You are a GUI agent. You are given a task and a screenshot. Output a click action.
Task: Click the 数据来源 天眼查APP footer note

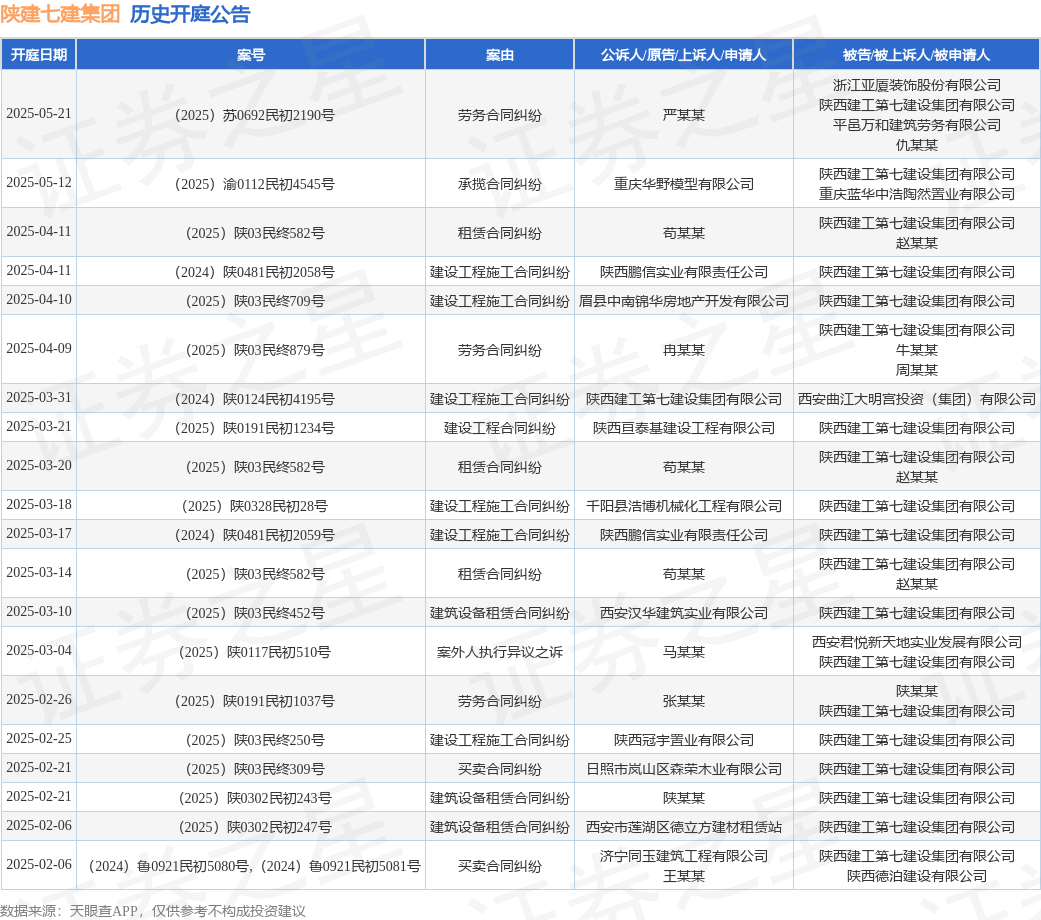[x=153, y=911]
